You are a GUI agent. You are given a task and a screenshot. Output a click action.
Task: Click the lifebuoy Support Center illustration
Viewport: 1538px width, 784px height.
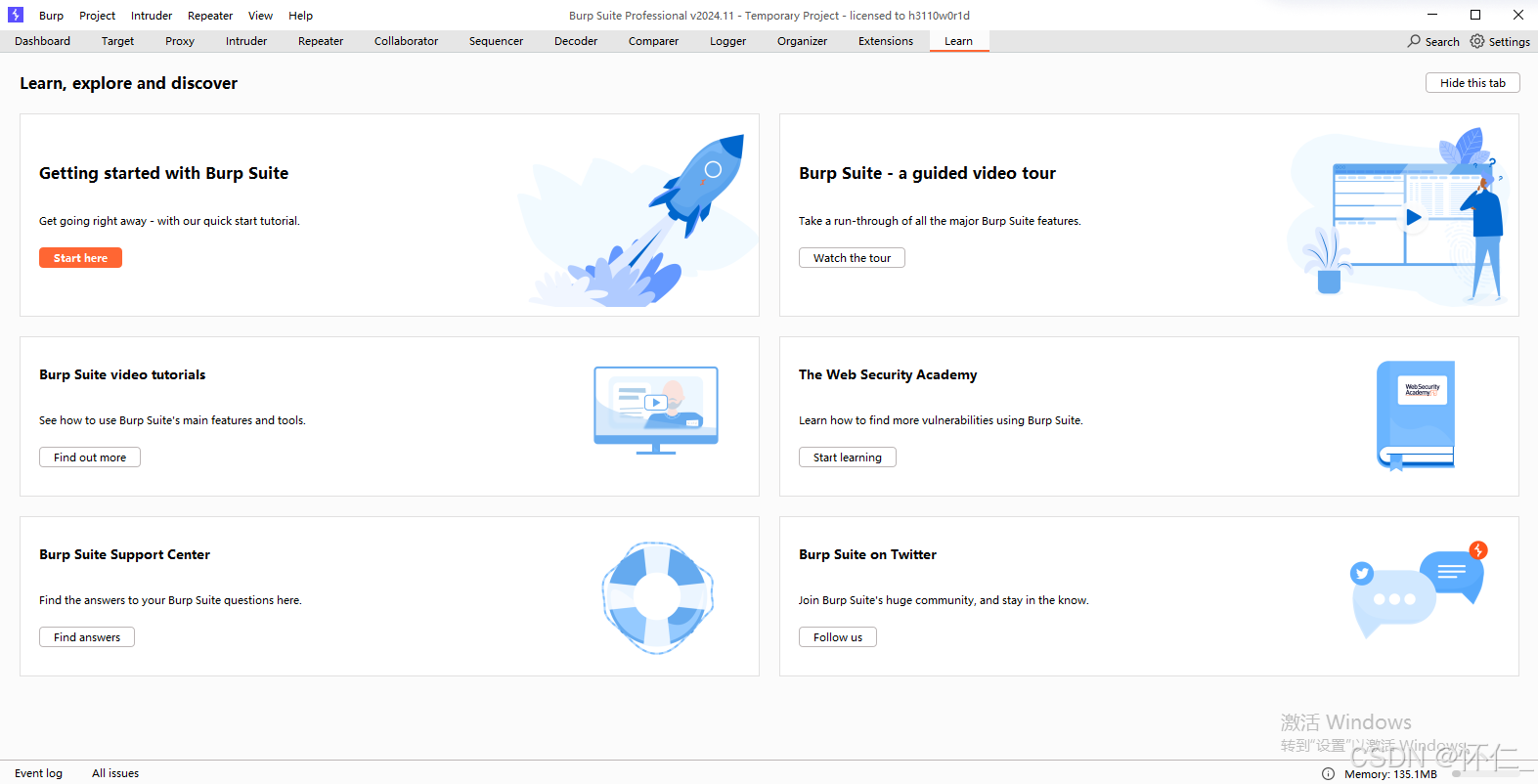(x=657, y=597)
